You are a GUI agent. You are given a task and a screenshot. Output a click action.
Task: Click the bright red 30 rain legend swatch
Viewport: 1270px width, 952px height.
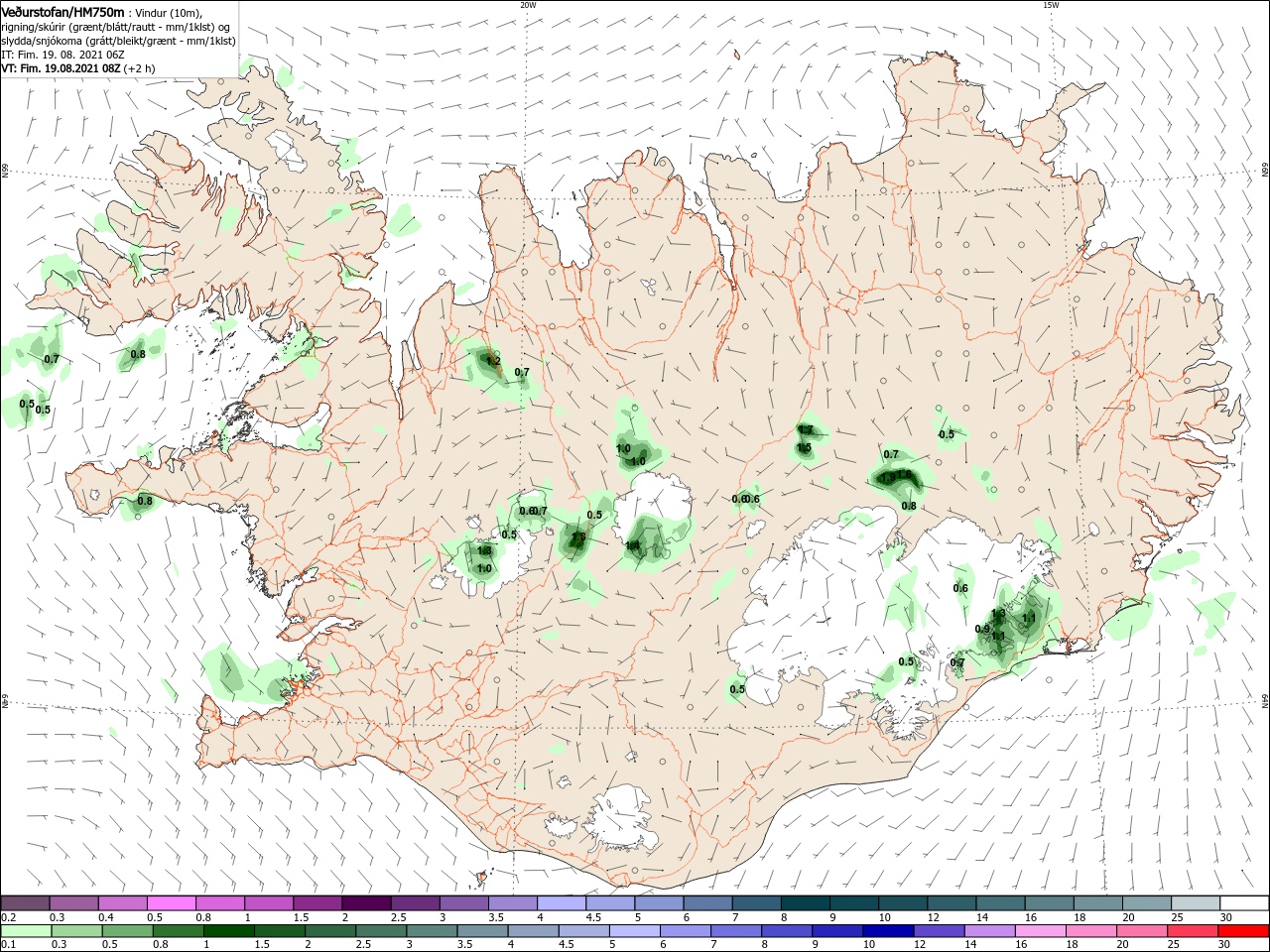(1243, 931)
